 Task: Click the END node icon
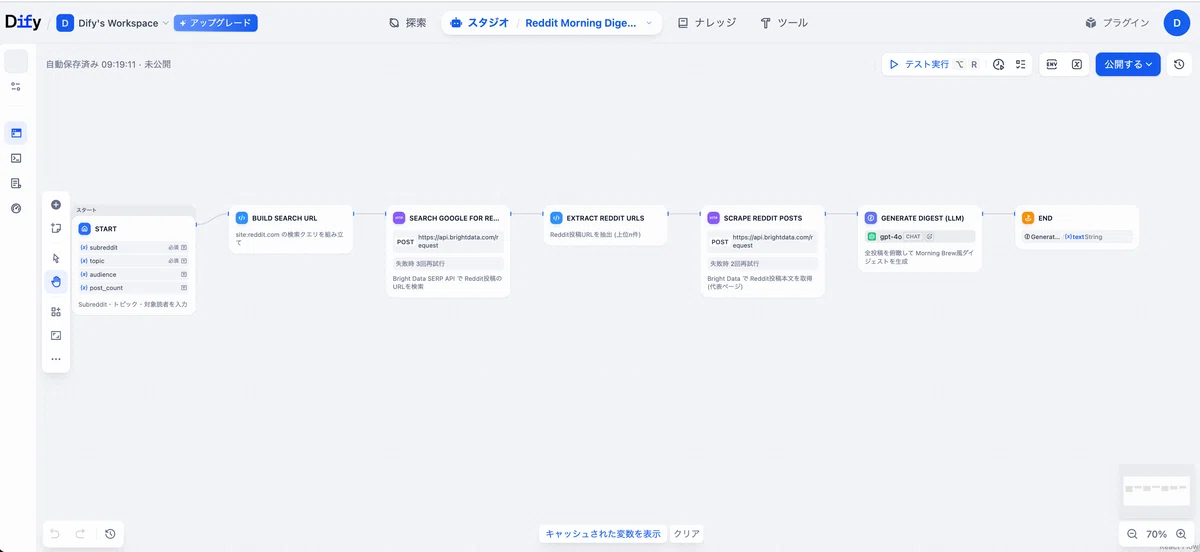[1028, 217]
